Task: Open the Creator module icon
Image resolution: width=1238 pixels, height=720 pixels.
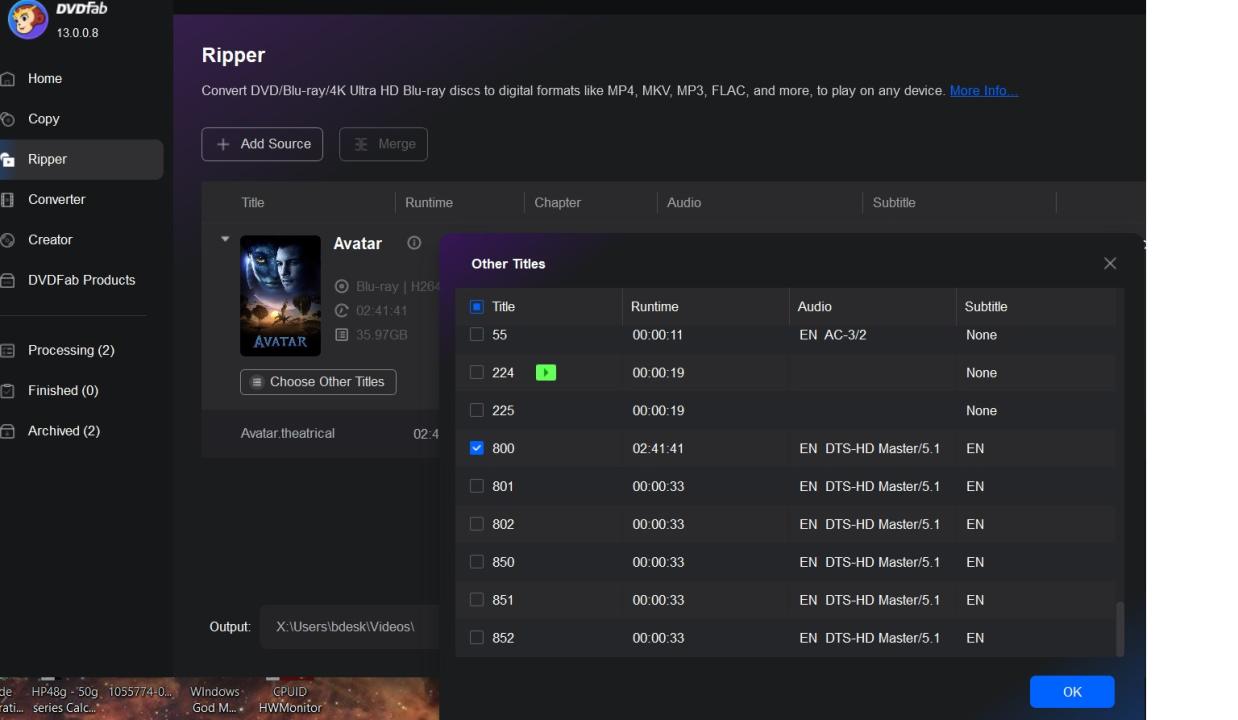Action: (8, 240)
